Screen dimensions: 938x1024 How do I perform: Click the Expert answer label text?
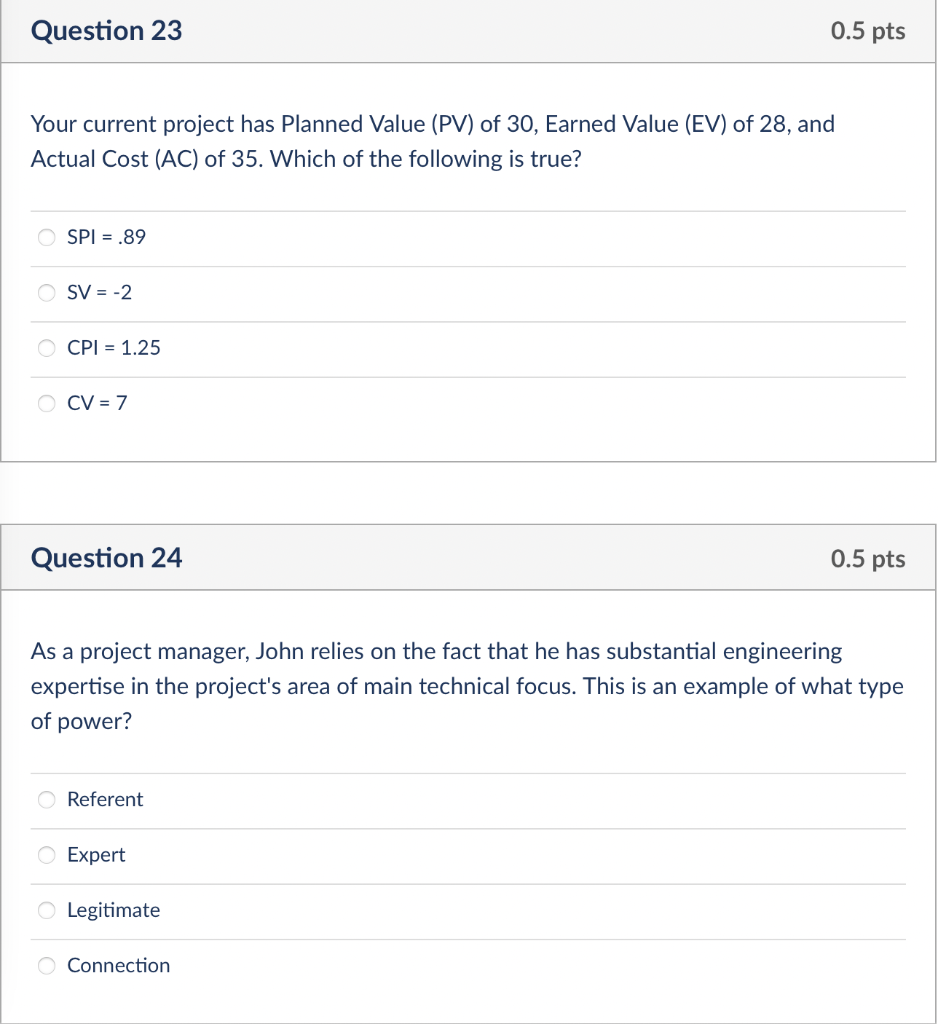click(96, 855)
